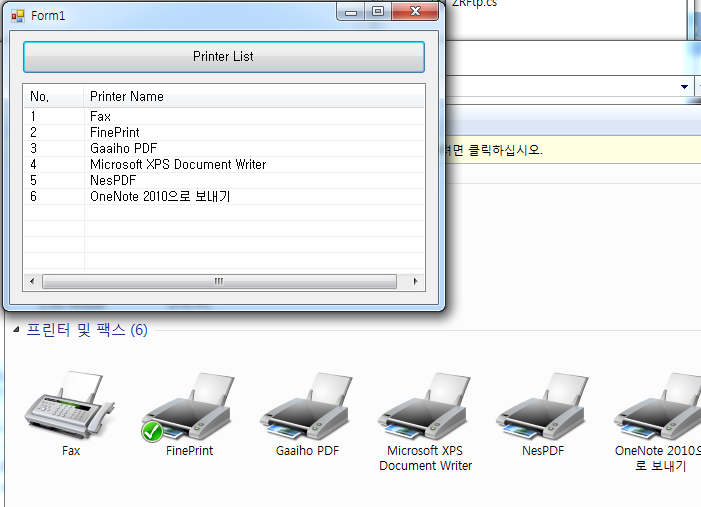
Task: Maximize the Form1 window
Action: [378, 12]
